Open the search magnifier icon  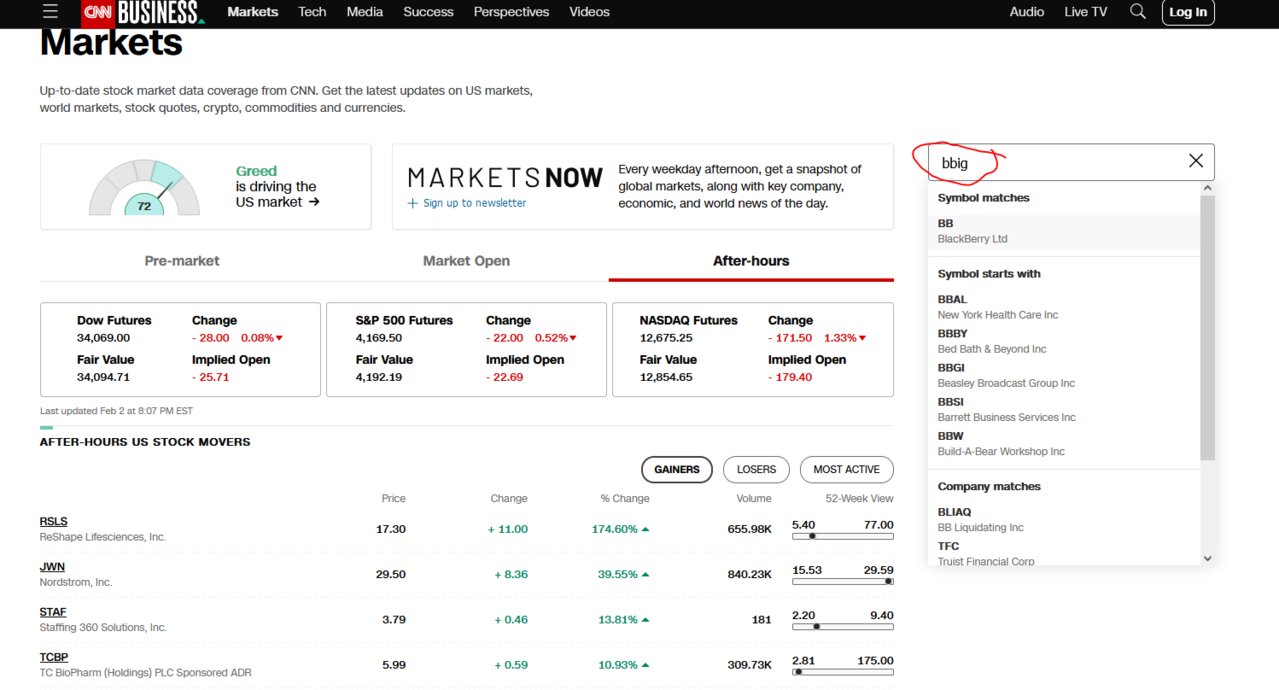point(1137,12)
